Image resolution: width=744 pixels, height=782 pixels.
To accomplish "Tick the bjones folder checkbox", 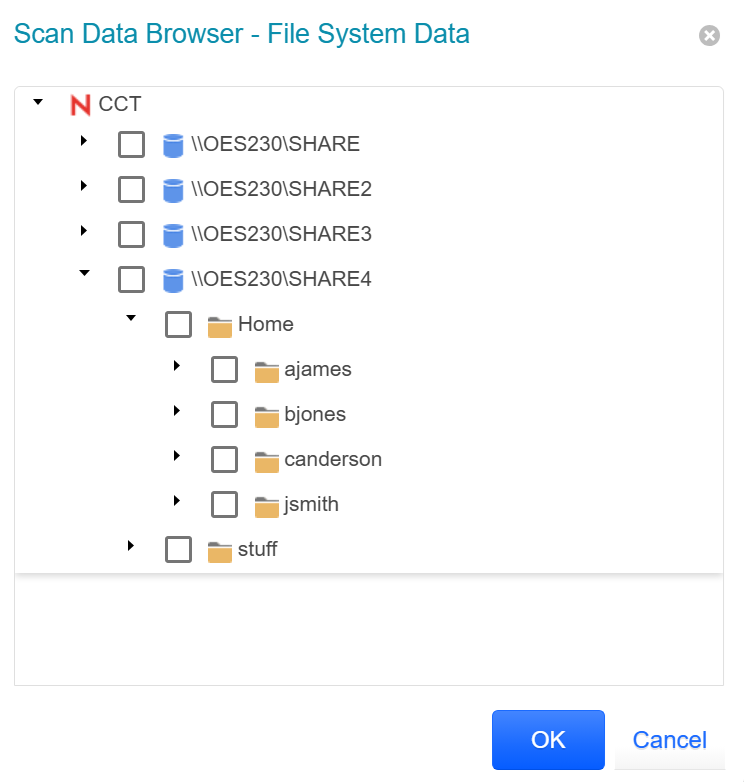I will (x=225, y=415).
